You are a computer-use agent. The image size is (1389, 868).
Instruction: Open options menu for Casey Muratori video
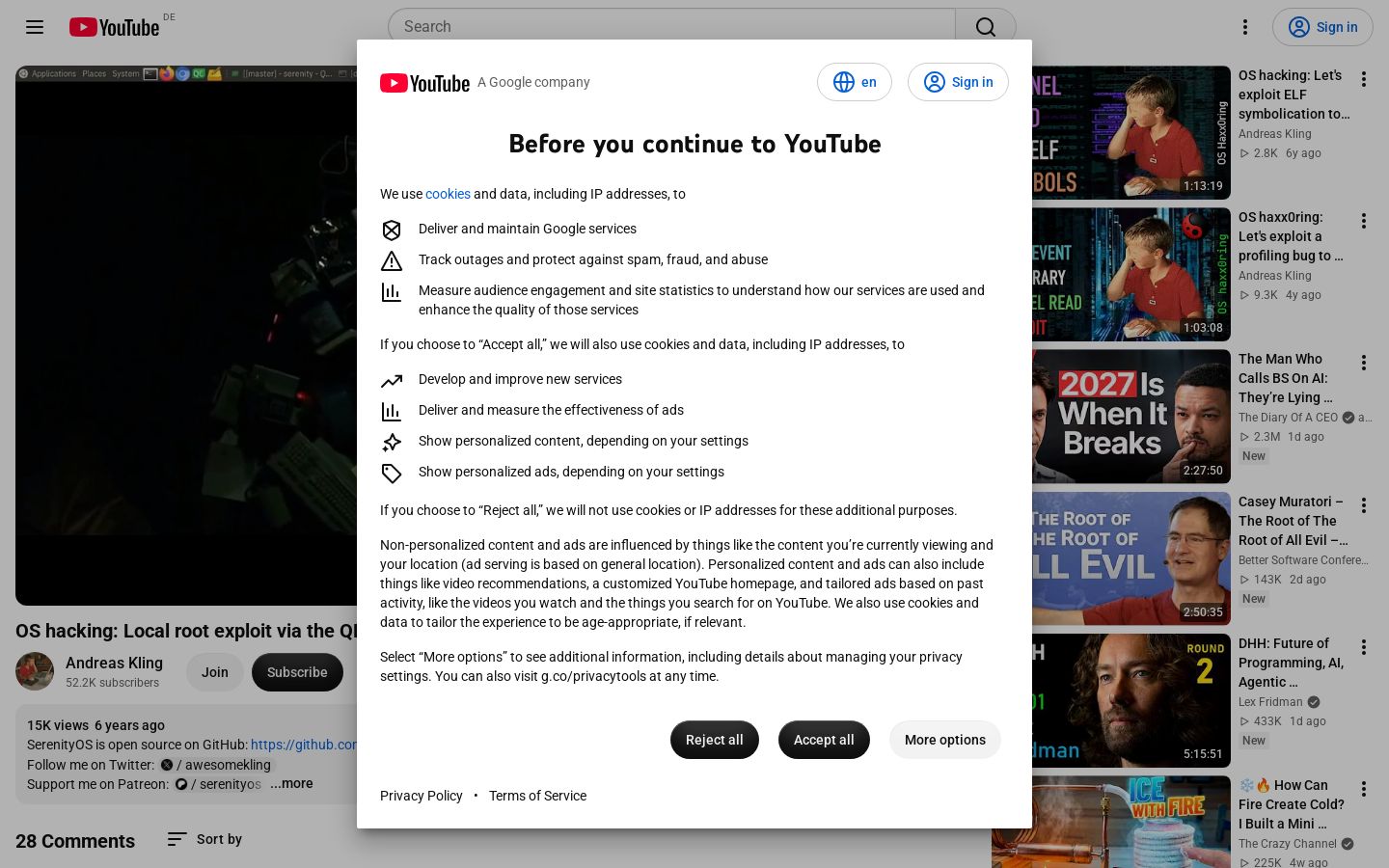coord(1364,505)
